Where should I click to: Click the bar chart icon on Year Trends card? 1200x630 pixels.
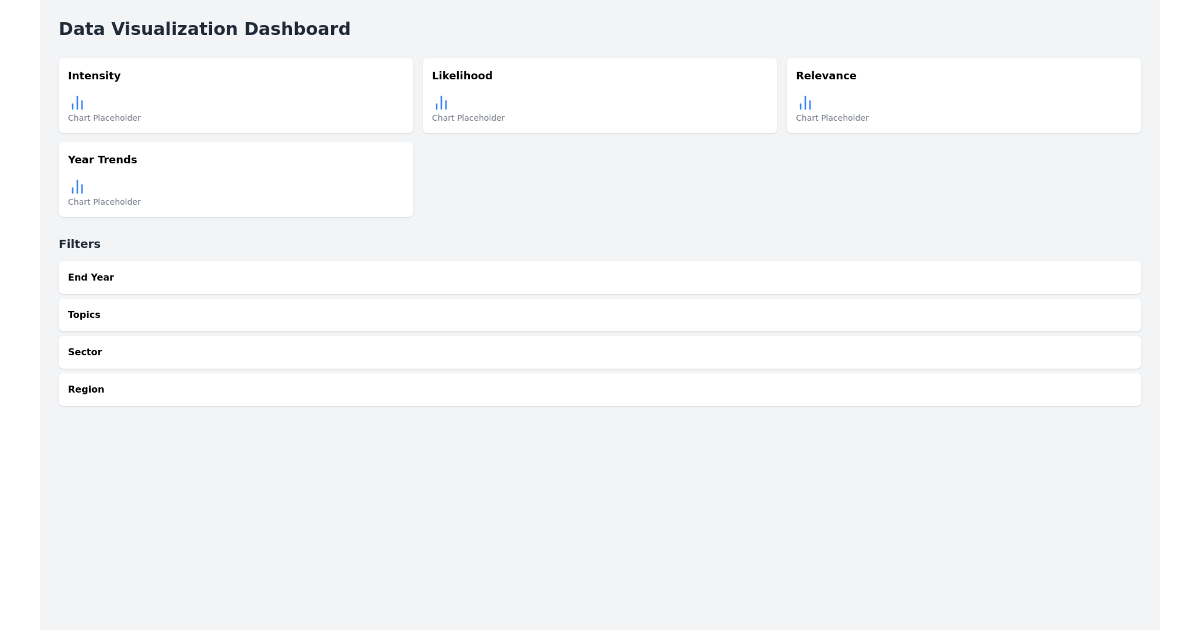point(77,186)
